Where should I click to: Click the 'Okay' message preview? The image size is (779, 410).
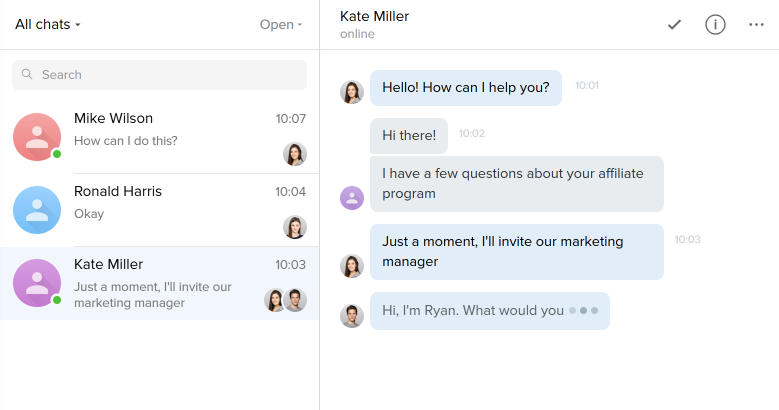coord(89,214)
